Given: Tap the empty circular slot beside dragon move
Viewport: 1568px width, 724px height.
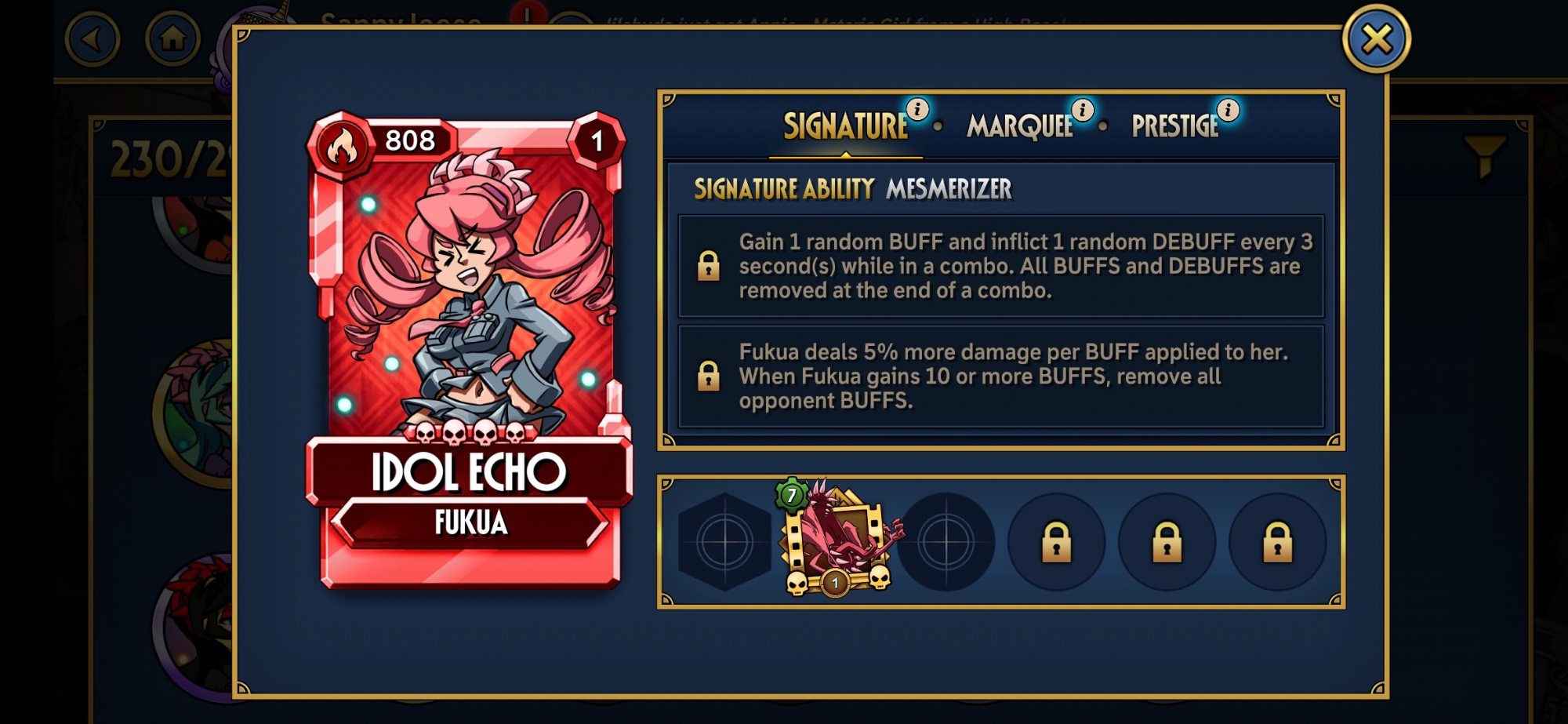Looking at the screenshot, I should point(946,542).
